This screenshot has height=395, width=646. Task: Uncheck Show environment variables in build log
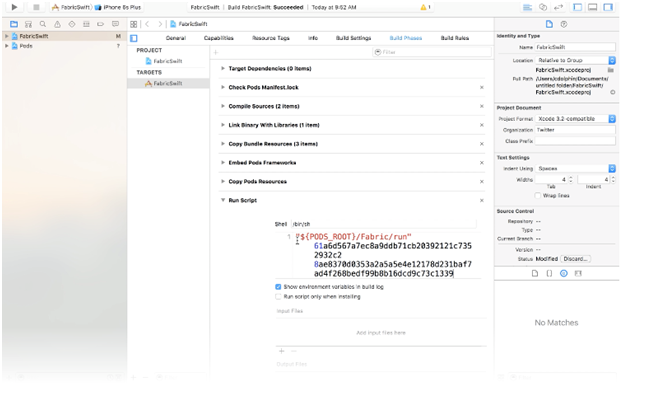(x=278, y=287)
